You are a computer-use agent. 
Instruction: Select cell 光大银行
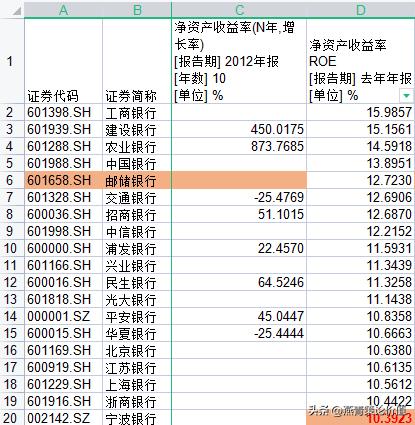point(137,299)
